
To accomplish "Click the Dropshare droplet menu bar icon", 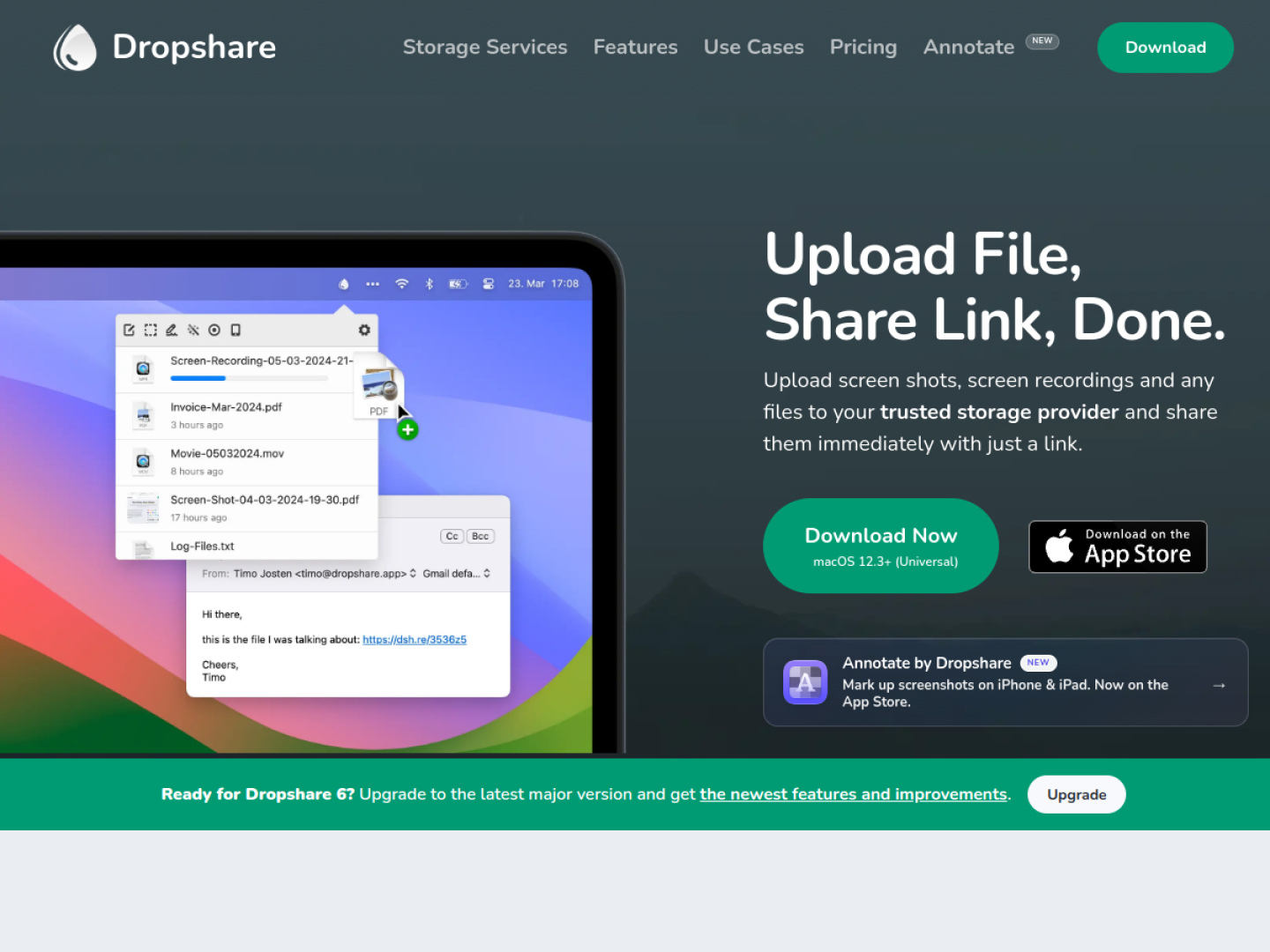I will point(344,284).
